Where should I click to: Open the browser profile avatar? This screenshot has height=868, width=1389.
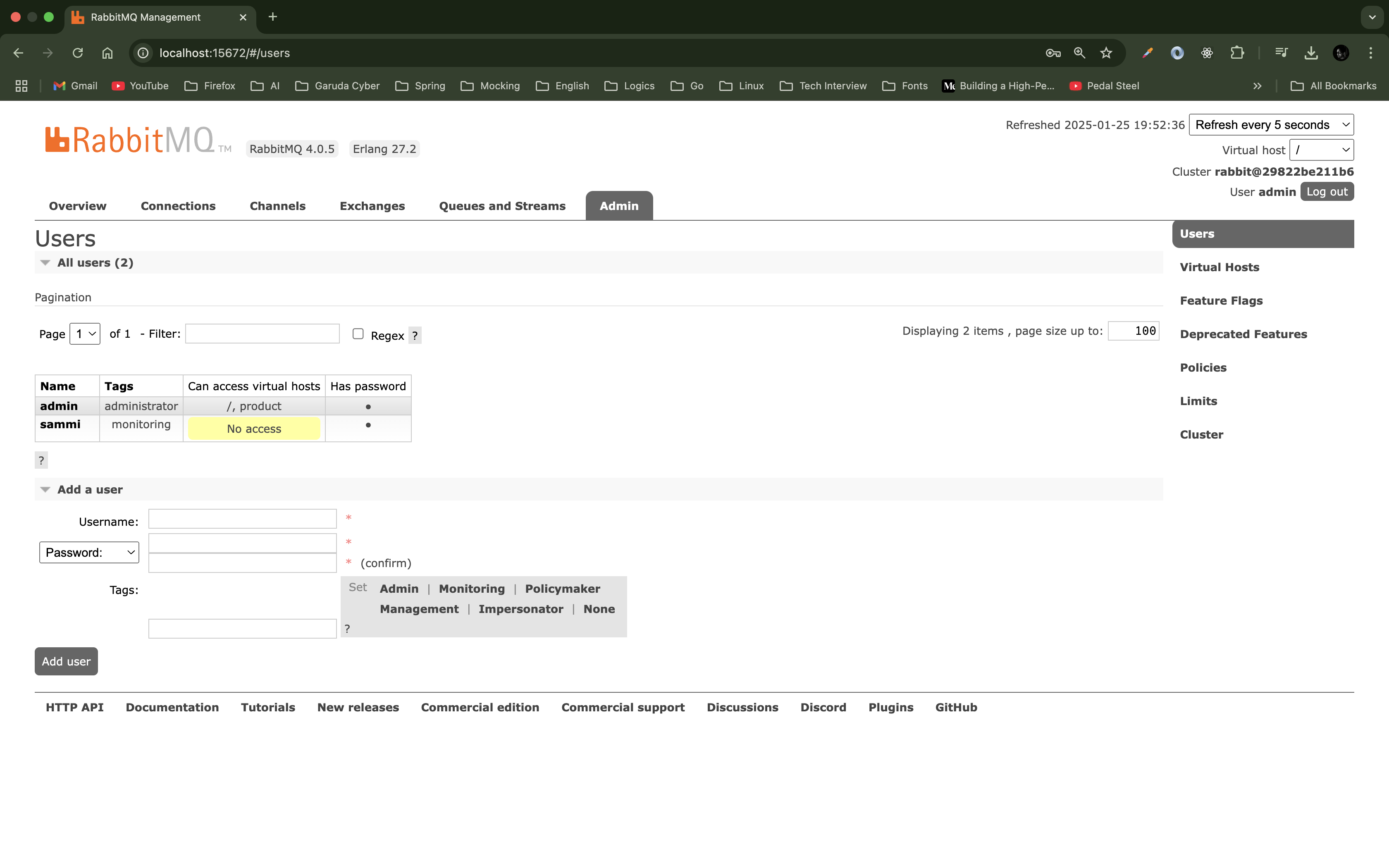[1341, 53]
